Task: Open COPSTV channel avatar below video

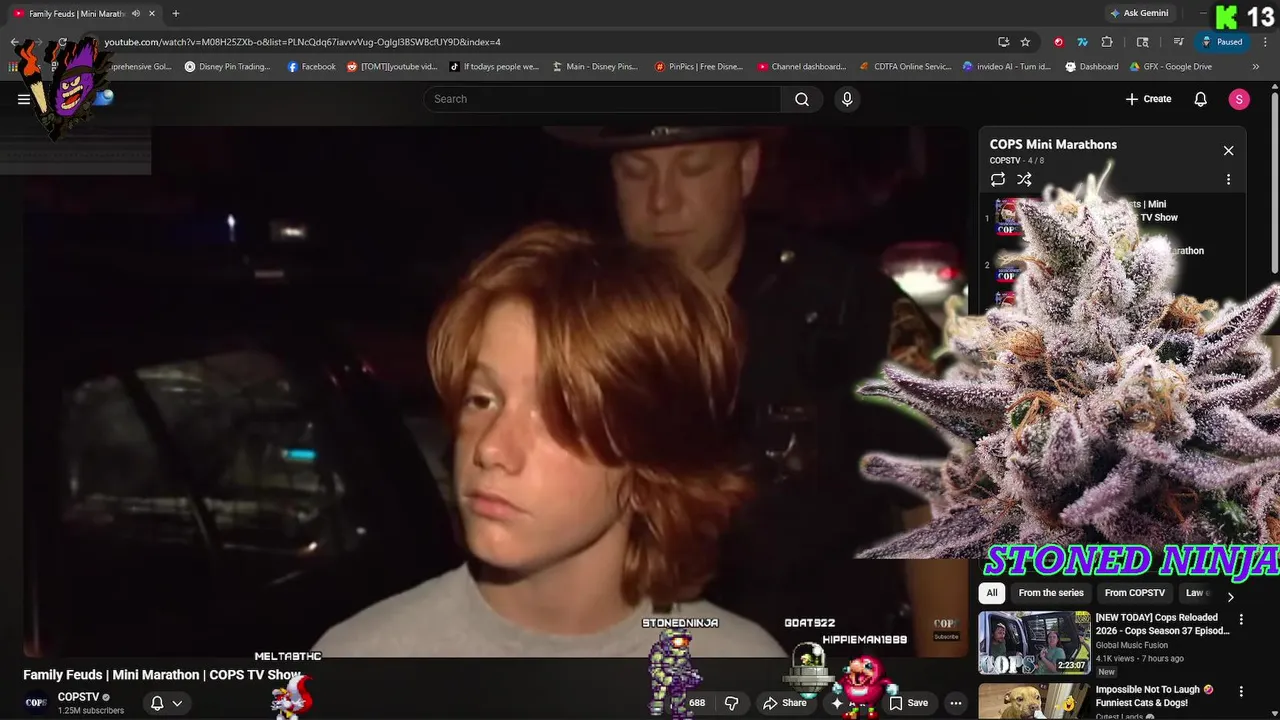Action: [x=36, y=702]
